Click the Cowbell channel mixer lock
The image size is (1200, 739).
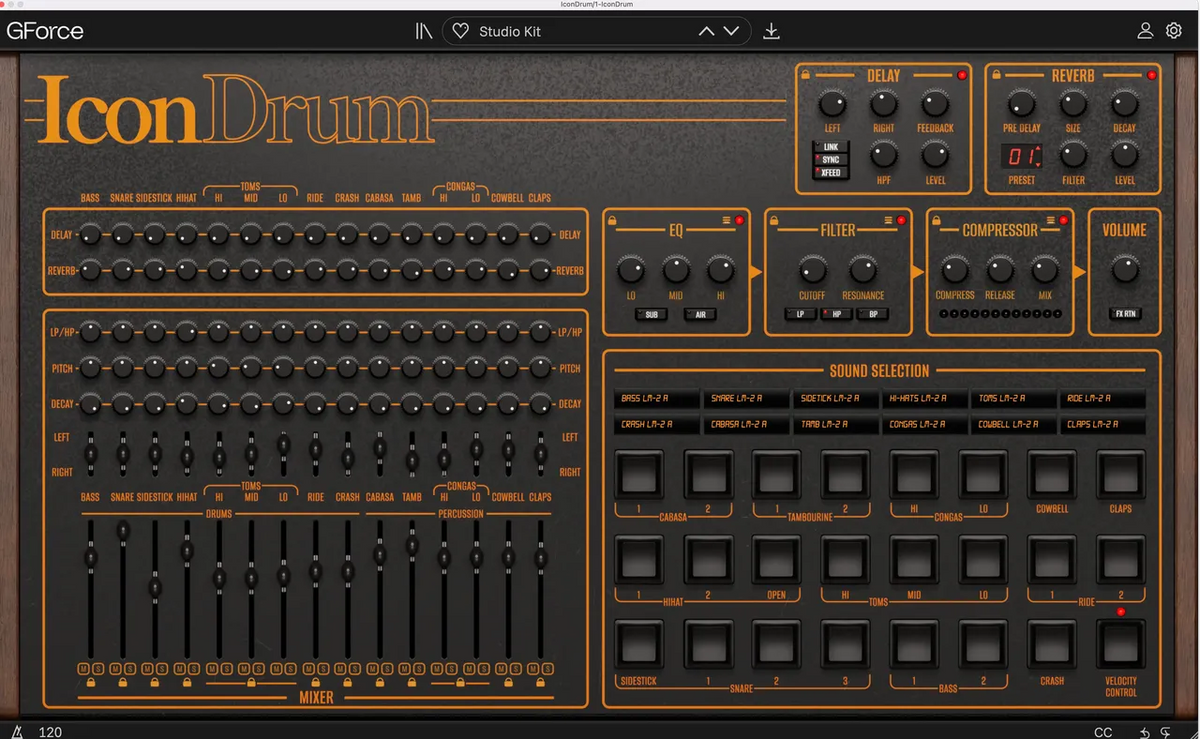[508, 683]
